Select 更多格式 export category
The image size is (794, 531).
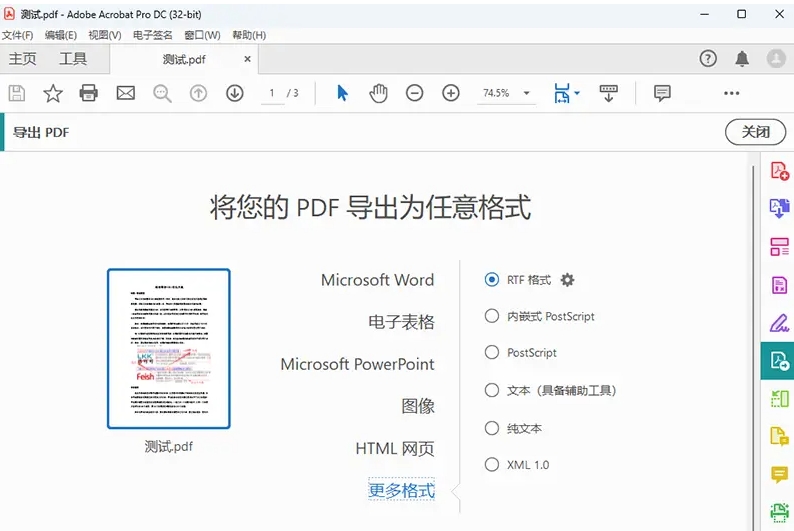coord(401,490)
